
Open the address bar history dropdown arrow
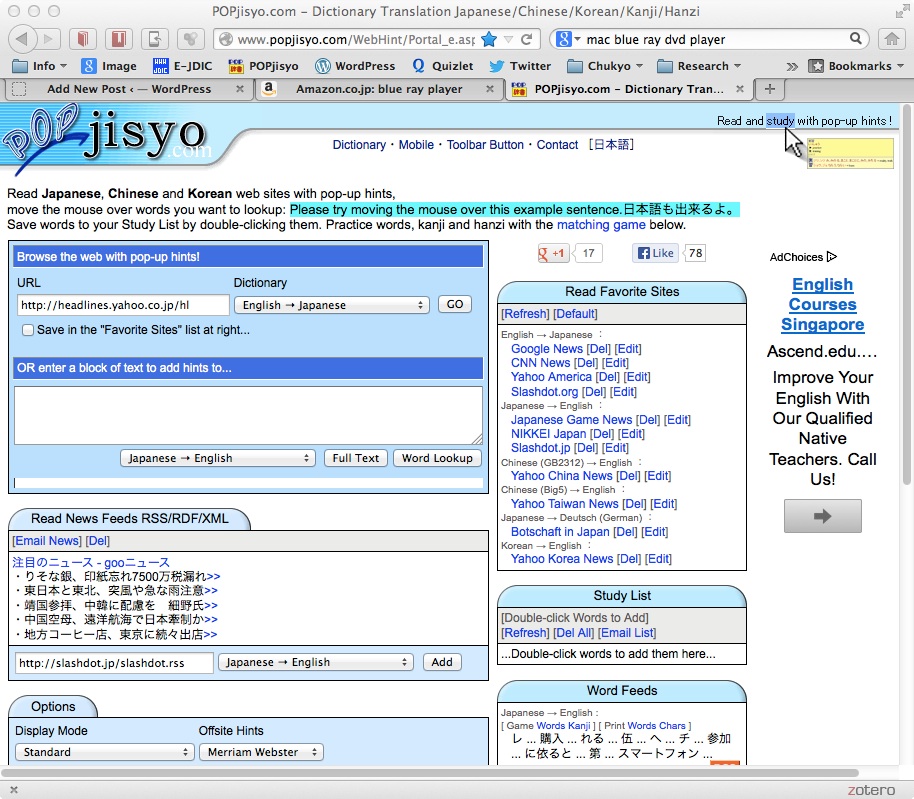coord(508,40)
